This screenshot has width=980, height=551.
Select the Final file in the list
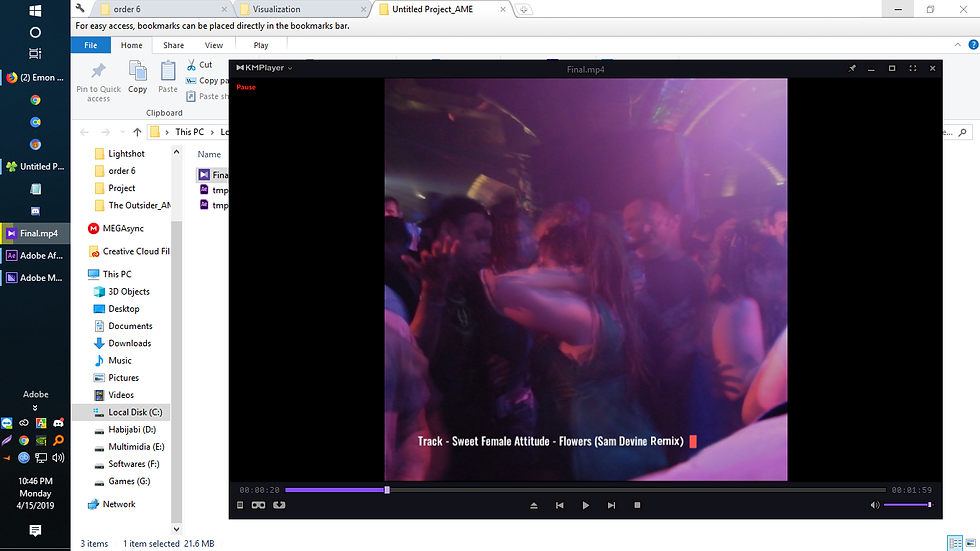pyautogui.click(x=213, y=175)
